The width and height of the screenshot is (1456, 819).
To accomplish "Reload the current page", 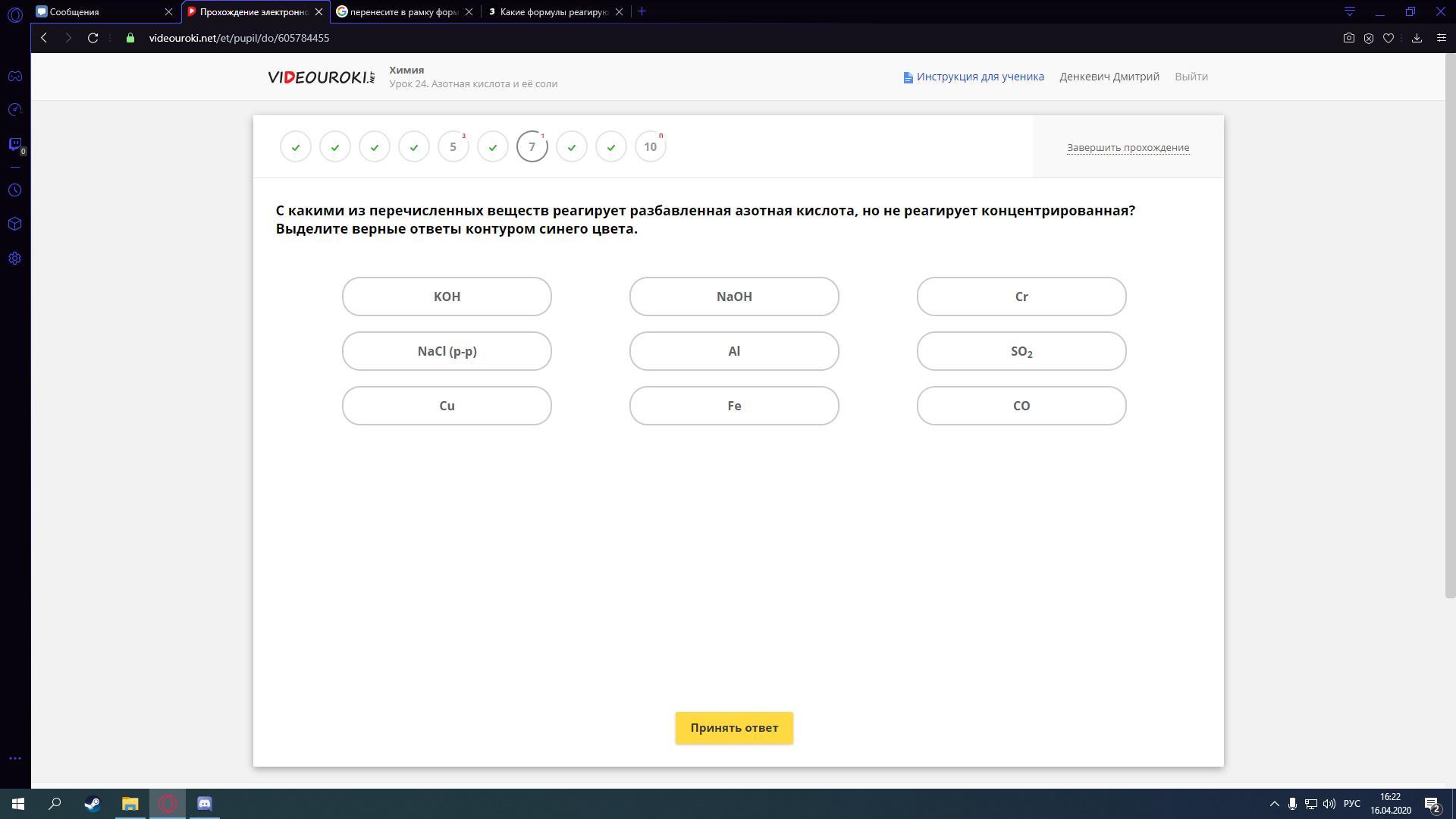I will [x=93, y=38].
